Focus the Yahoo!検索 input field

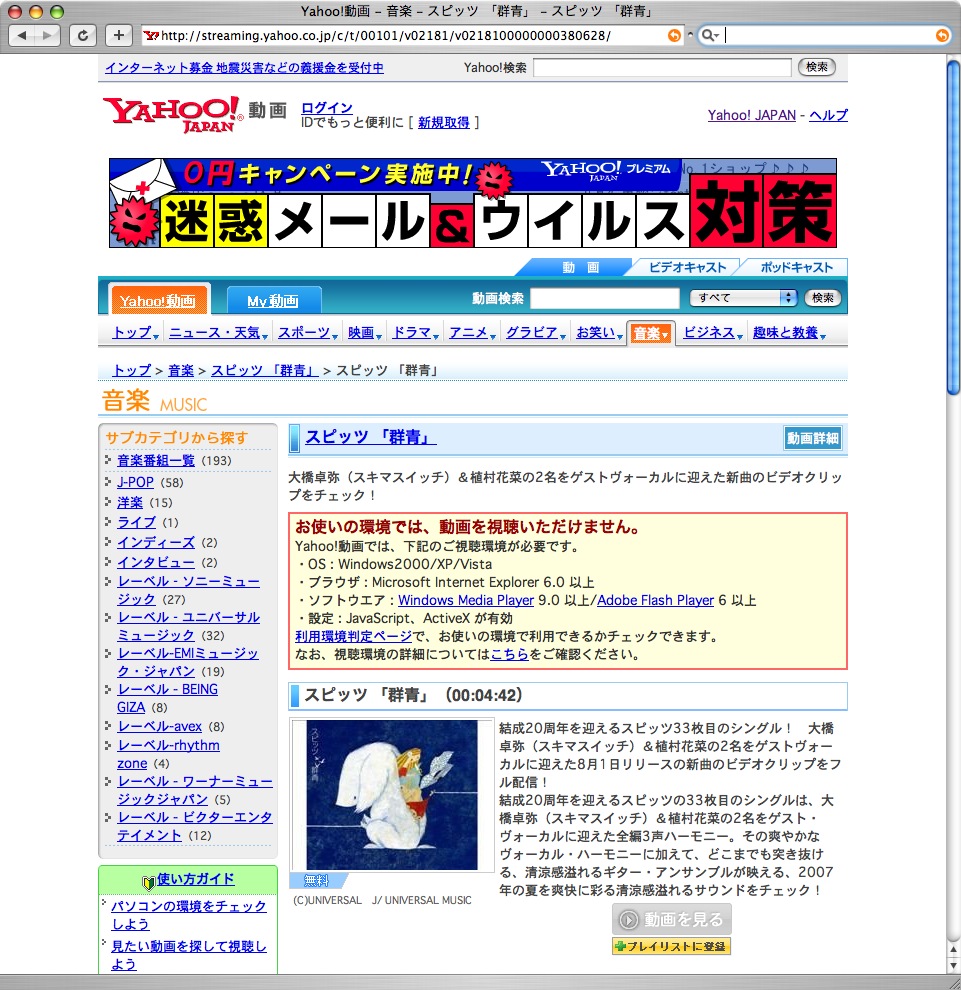pos(662,68)
